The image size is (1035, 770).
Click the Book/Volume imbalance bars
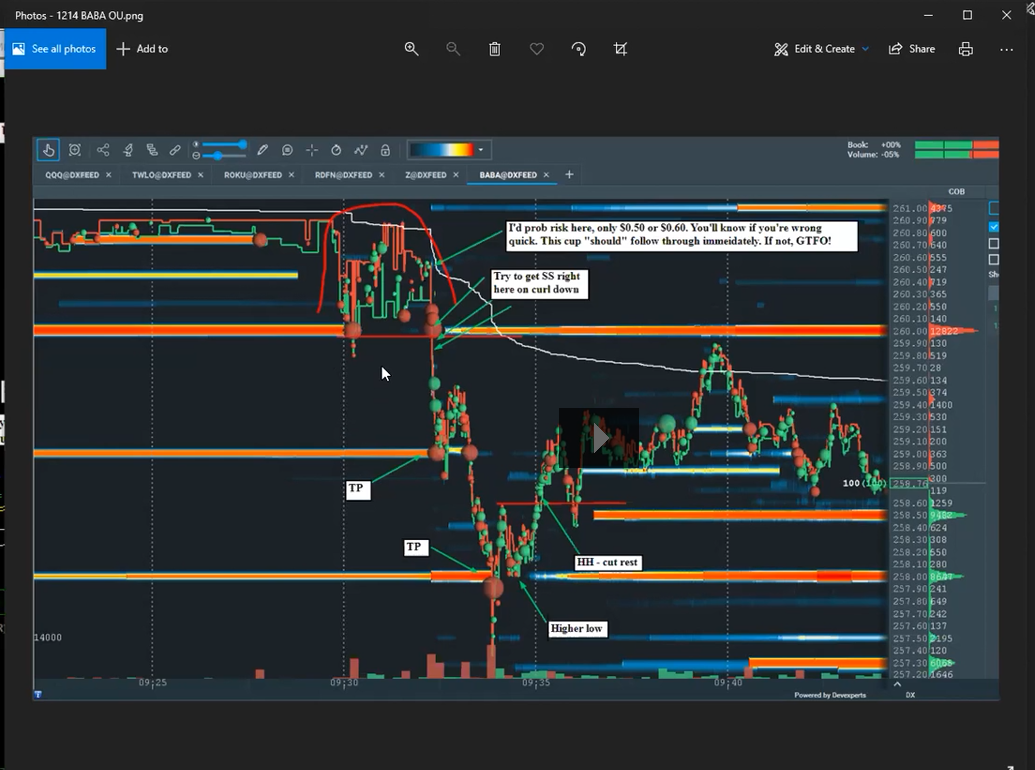point(956,150)
